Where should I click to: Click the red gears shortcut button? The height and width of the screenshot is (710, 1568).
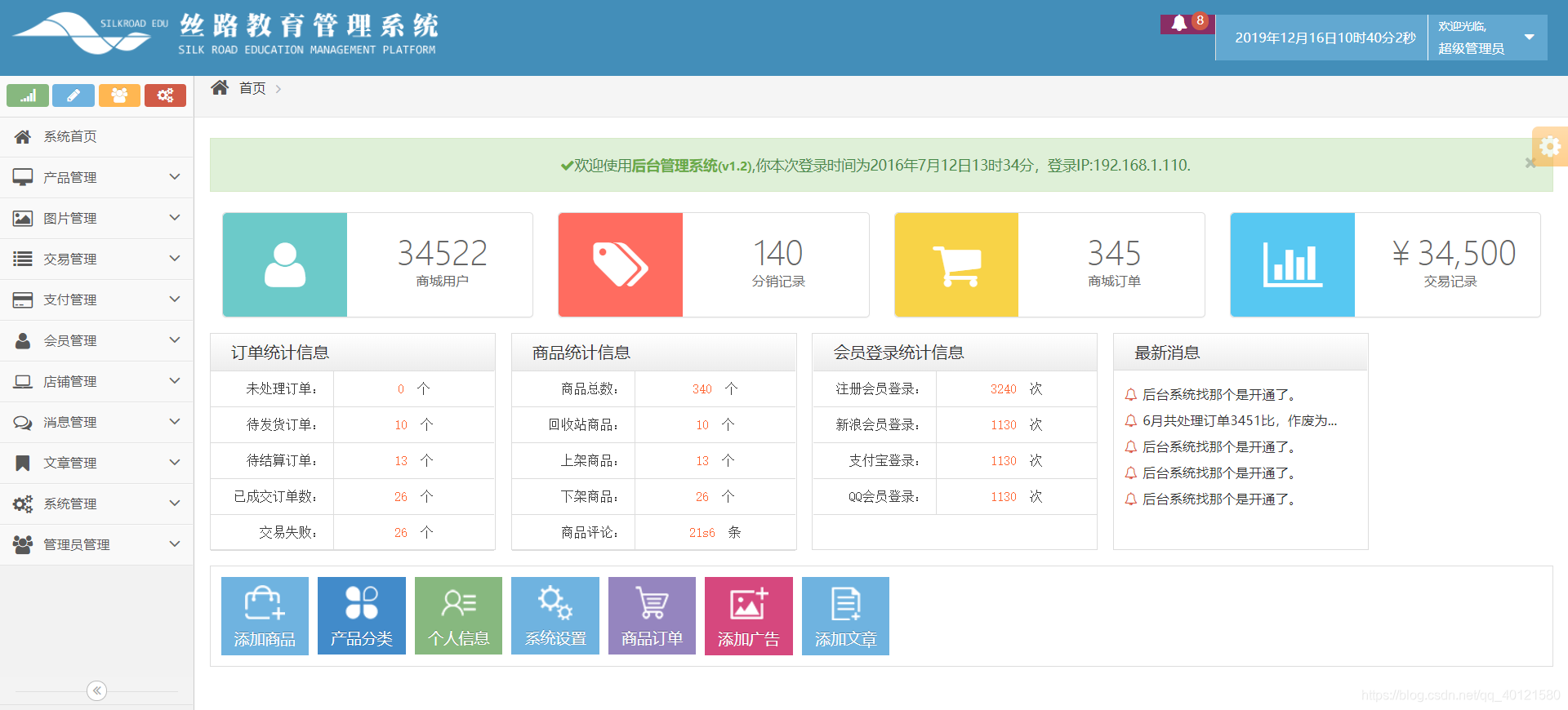[x=165, y=95]
